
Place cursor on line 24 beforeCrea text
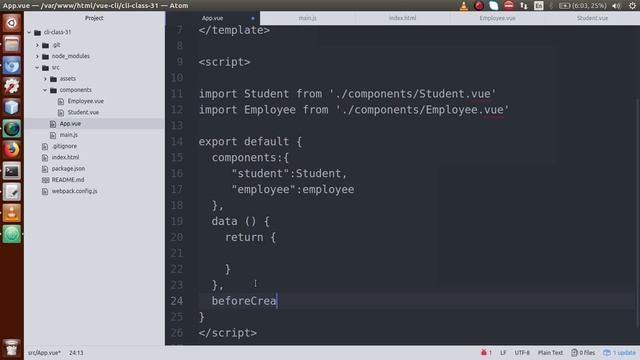pyautogui.click(x=244, y=301)
